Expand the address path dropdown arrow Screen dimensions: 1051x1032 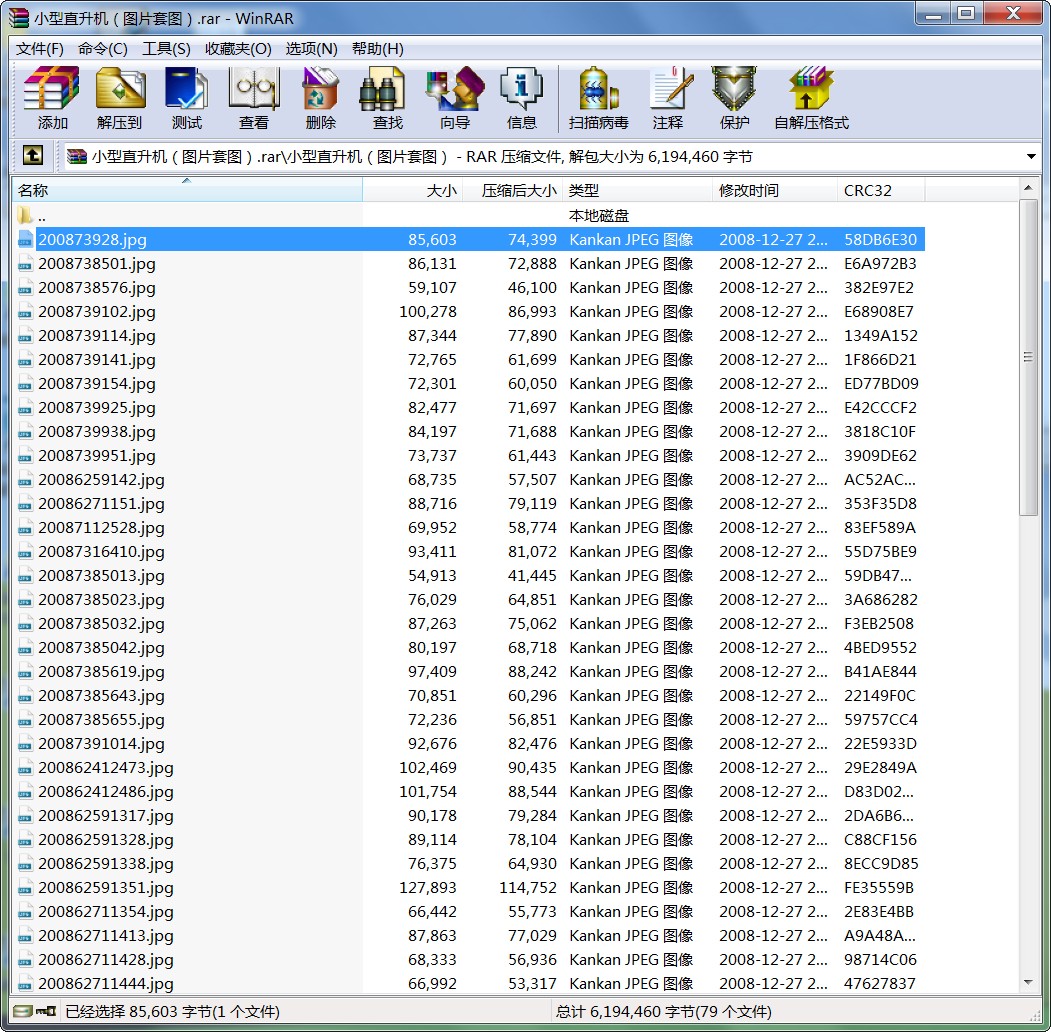coord(1031,157)
